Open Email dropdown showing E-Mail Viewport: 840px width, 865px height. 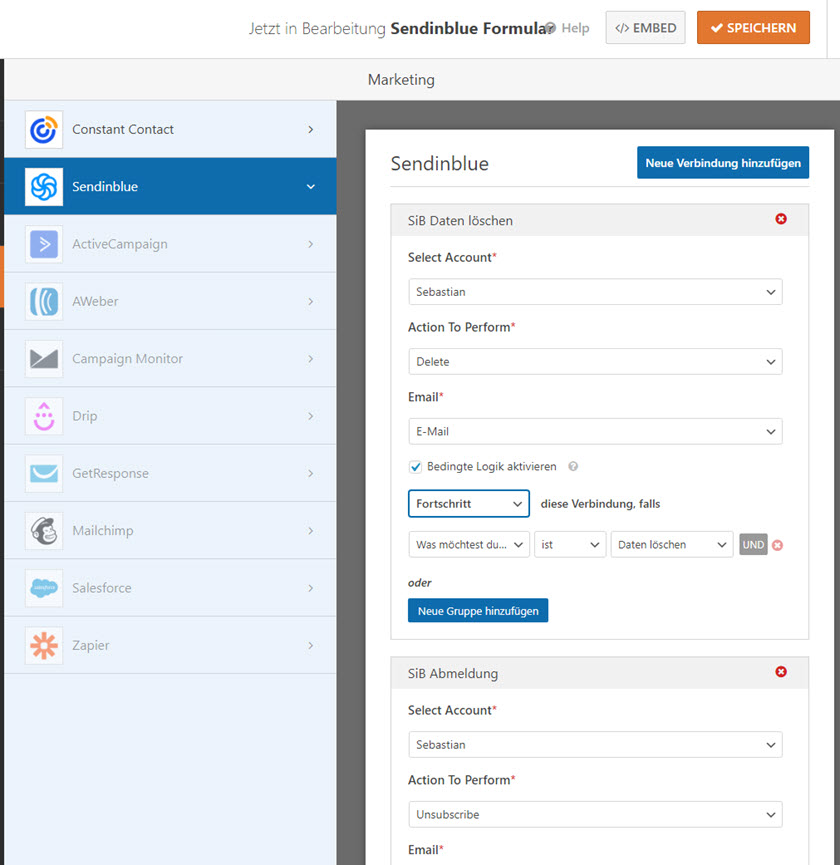tap(595, 431)
